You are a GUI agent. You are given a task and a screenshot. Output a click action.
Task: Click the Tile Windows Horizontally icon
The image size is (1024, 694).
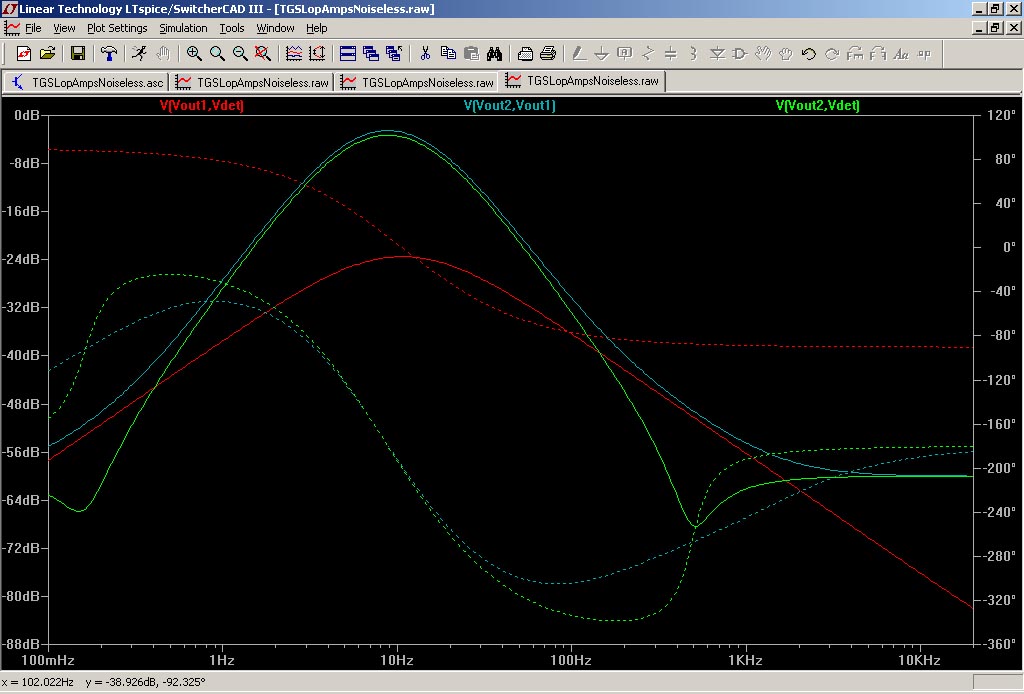[348, 54]
